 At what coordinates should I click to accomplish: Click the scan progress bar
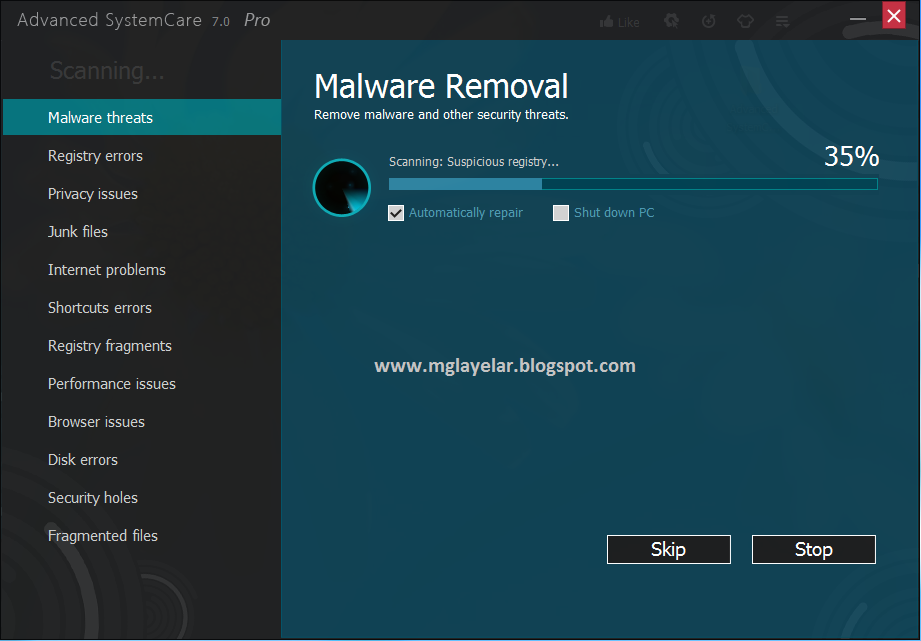pos(633,184)
